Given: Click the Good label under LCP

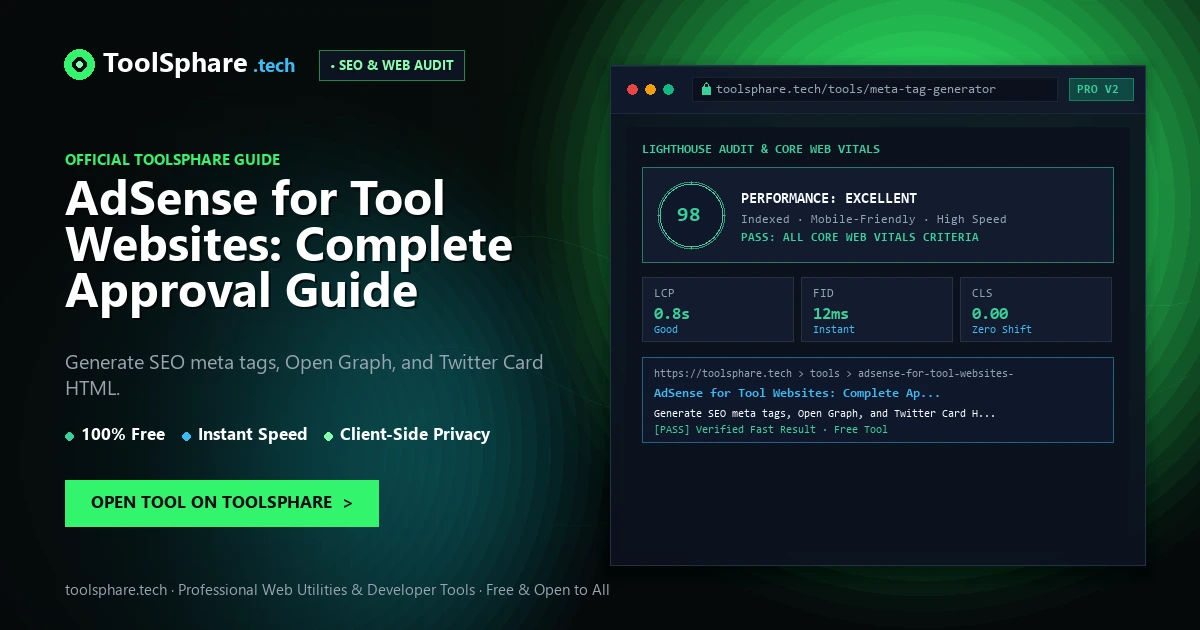Looking at the screenshot, I should [x=666, y=329].
